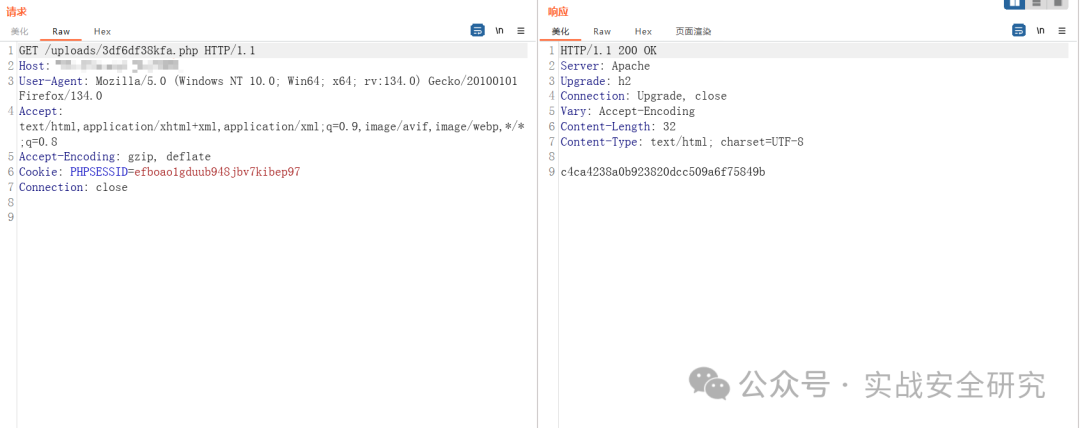Click empty line 9 in request editor
Image resolution: width=1080 pixels, height=428 pixels.
point(272,218)
